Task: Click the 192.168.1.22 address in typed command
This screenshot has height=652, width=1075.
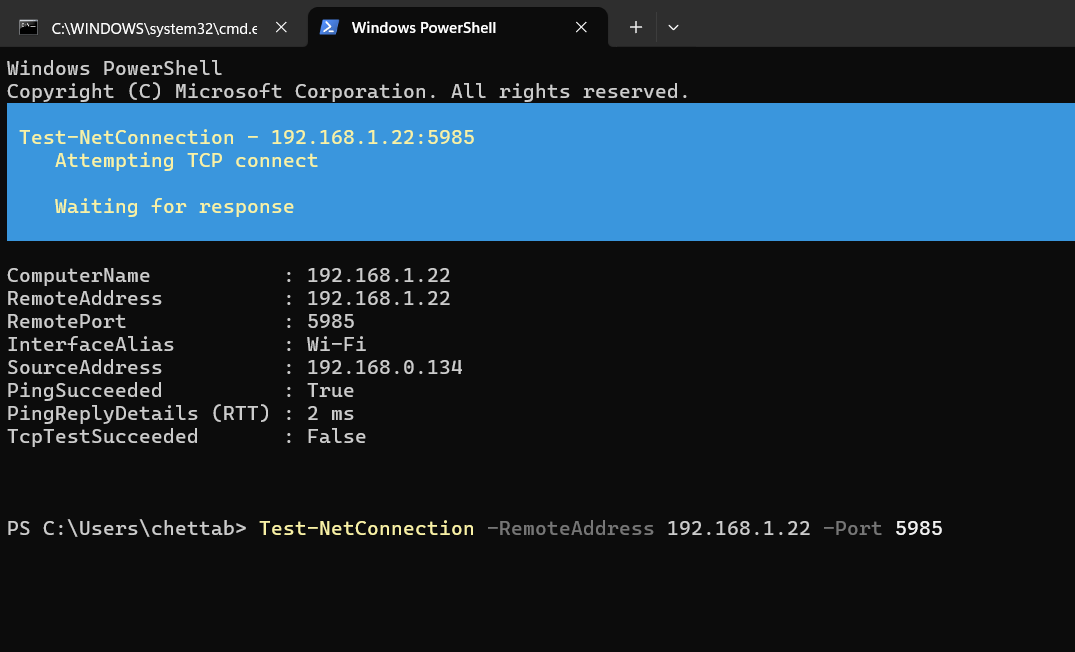Action: pos(738,529)
